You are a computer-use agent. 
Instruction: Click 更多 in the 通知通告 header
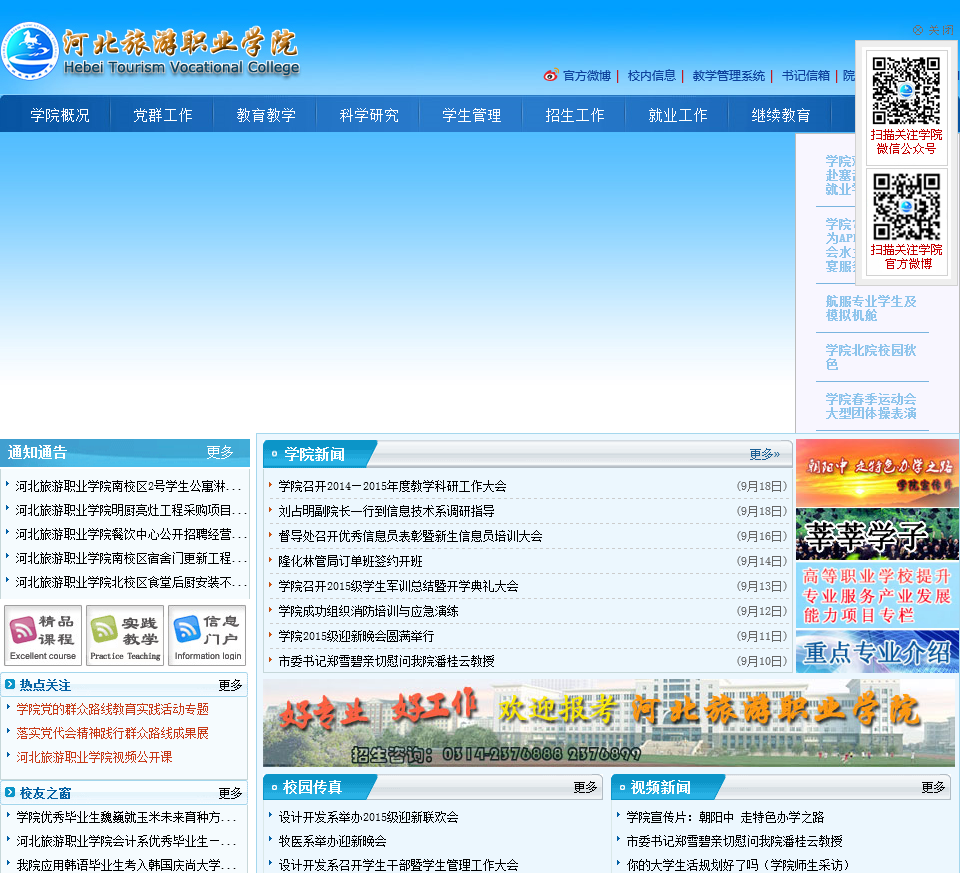tap(220, 452)
